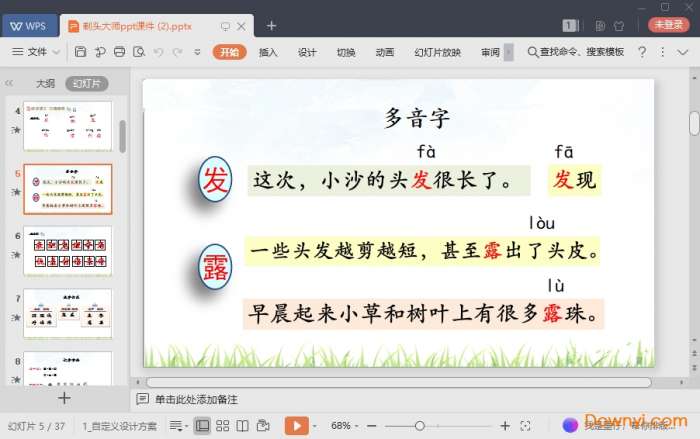
Task: Close the 剃头大师ppt课件 document tab
Action: [242, 26]
